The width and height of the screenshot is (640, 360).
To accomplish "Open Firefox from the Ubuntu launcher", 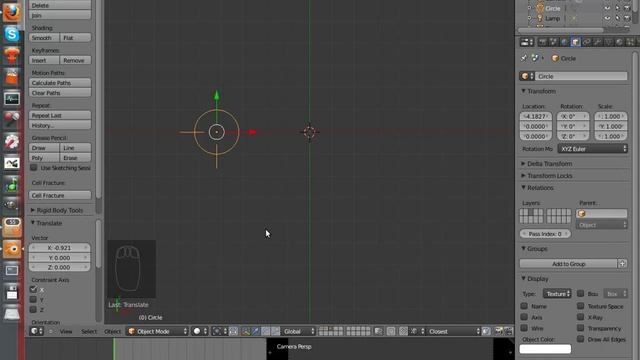I will [11, 13].
